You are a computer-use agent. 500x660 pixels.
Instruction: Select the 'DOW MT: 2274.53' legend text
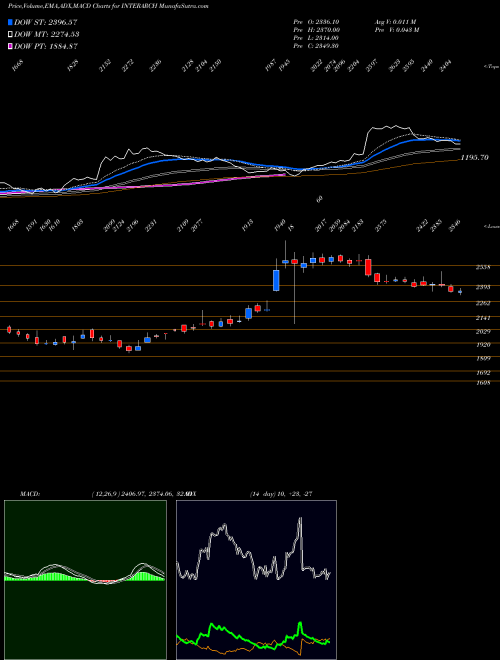coord(47,35)
